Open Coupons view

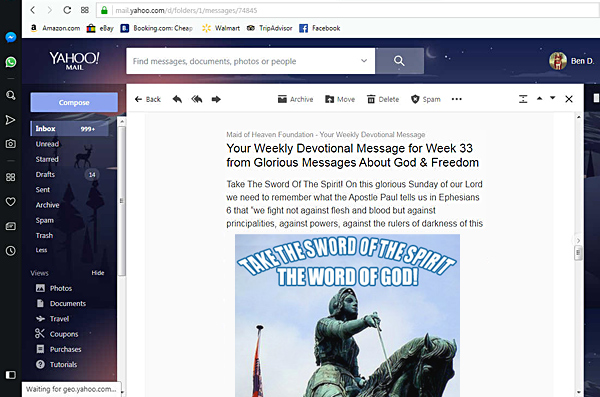[57, 334]
